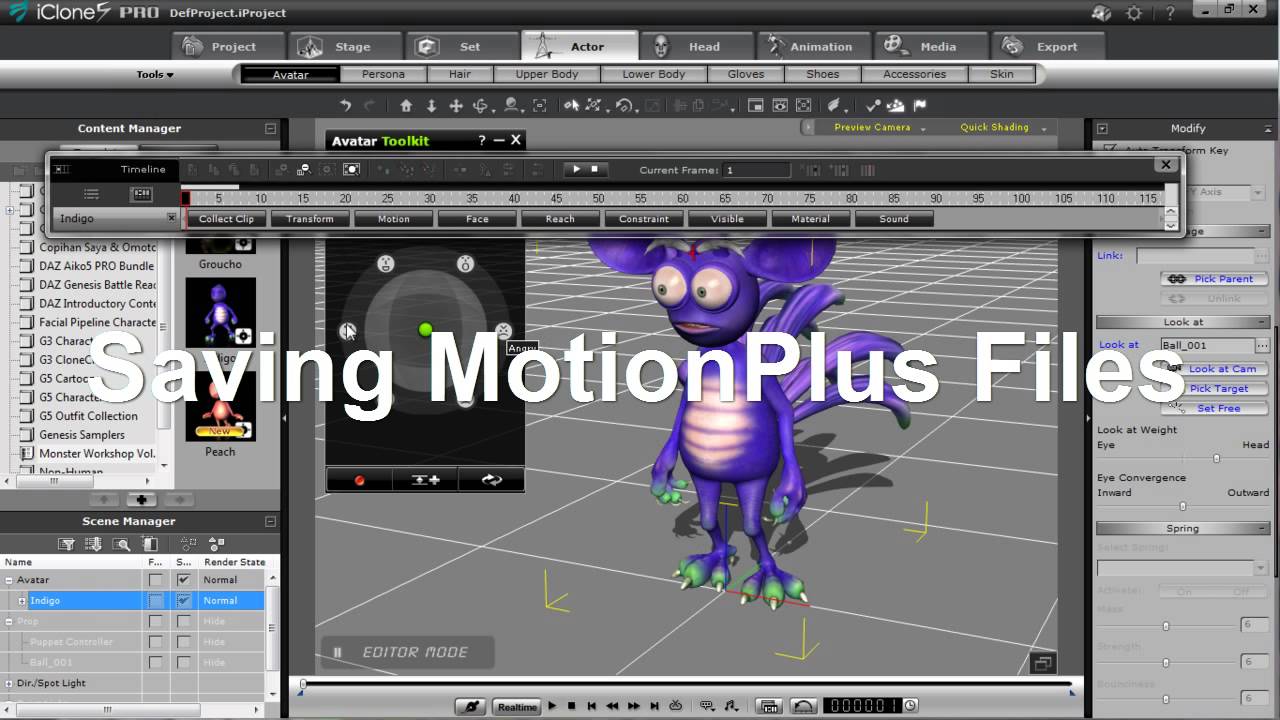
Task: Click Stop in the bottom playback bar
Action: 571,706
